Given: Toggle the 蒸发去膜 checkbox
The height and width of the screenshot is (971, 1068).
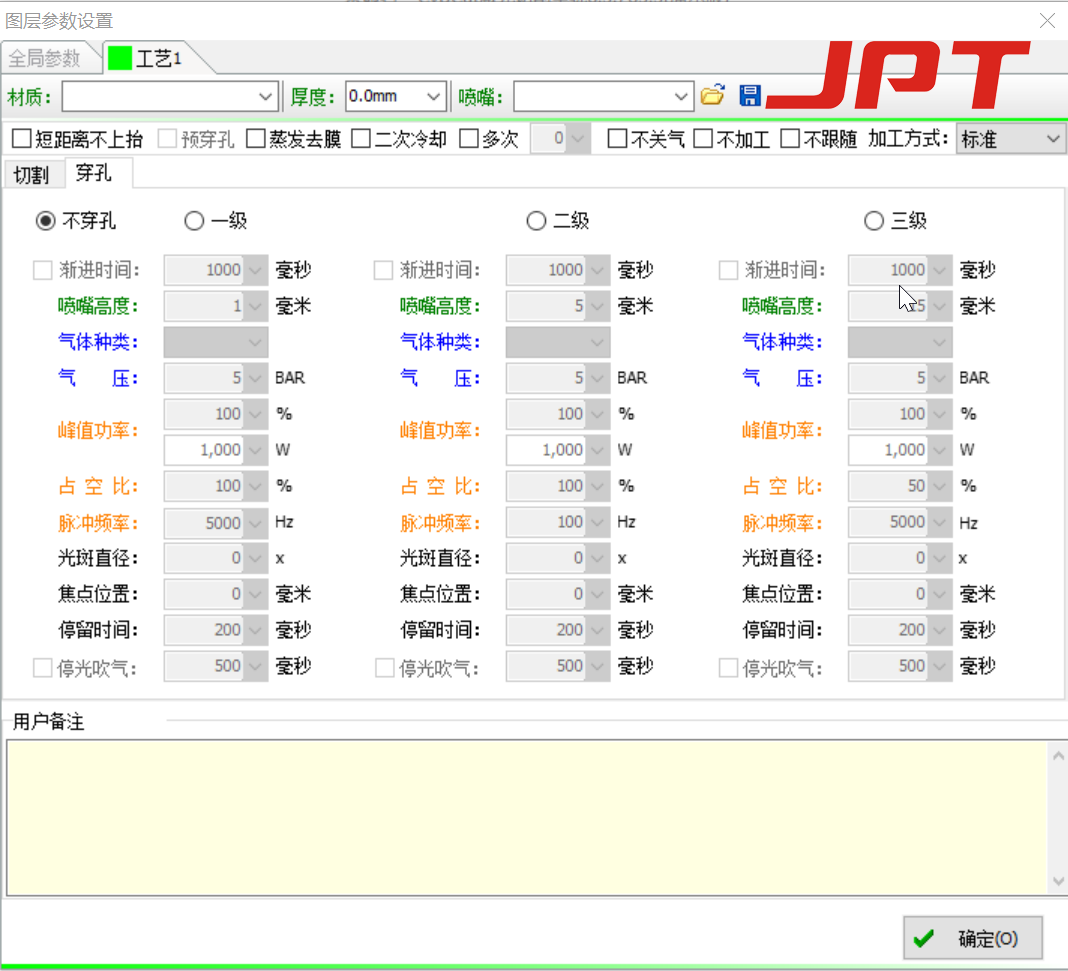Looking at the screenshot, I should 256,139.
